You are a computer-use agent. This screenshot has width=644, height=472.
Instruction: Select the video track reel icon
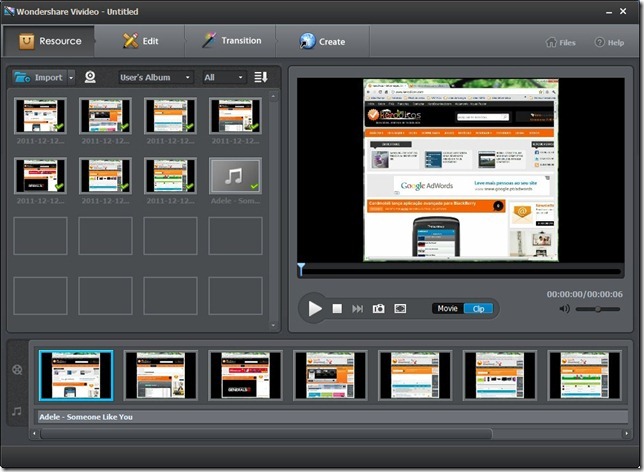17,370
